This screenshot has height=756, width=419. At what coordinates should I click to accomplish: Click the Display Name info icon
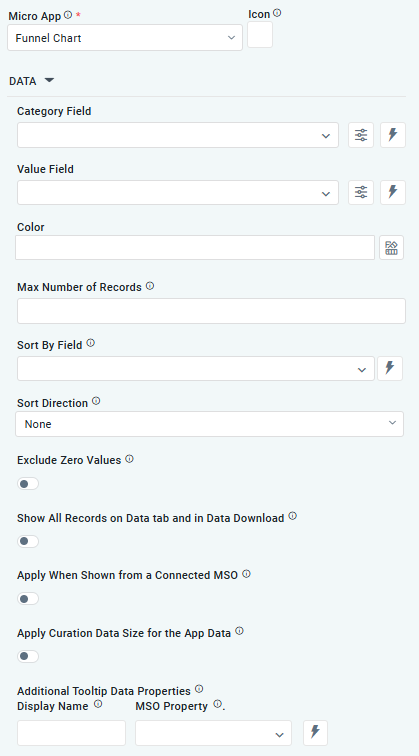[x=98, y=704]
